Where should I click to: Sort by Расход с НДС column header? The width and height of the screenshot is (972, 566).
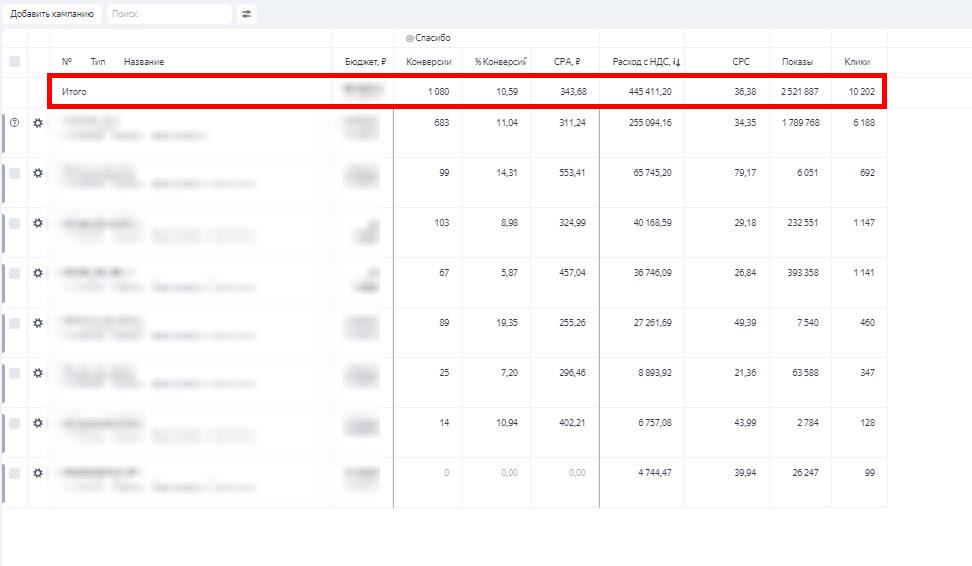pos(646,61)
